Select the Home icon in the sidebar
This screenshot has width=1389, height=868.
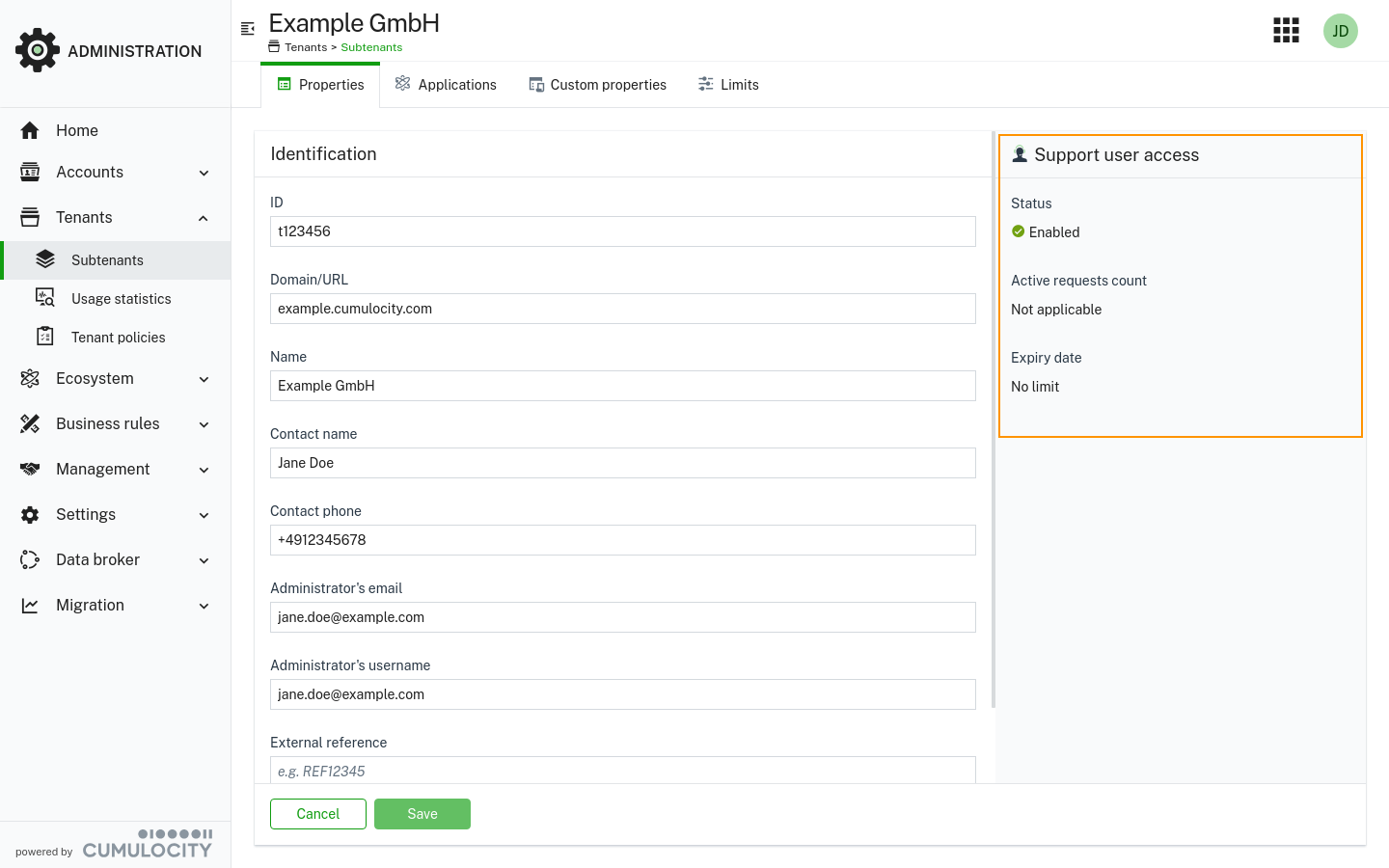pyautogui.click(x=30, y=130)
